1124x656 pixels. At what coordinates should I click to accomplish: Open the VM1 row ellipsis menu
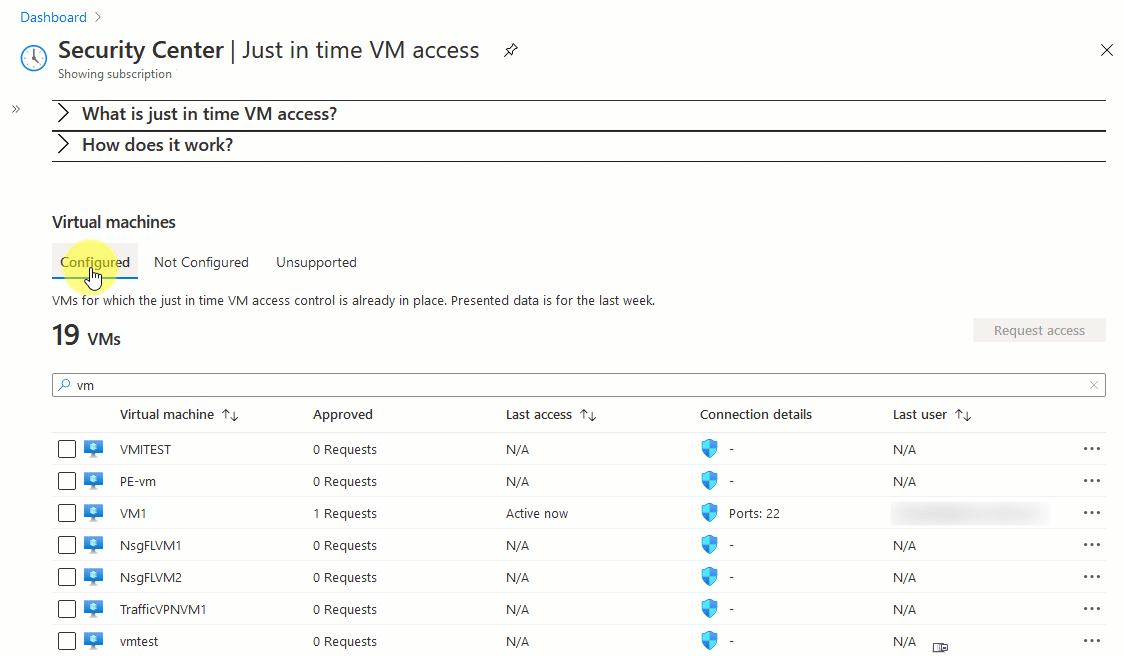tap(1091, 513)
